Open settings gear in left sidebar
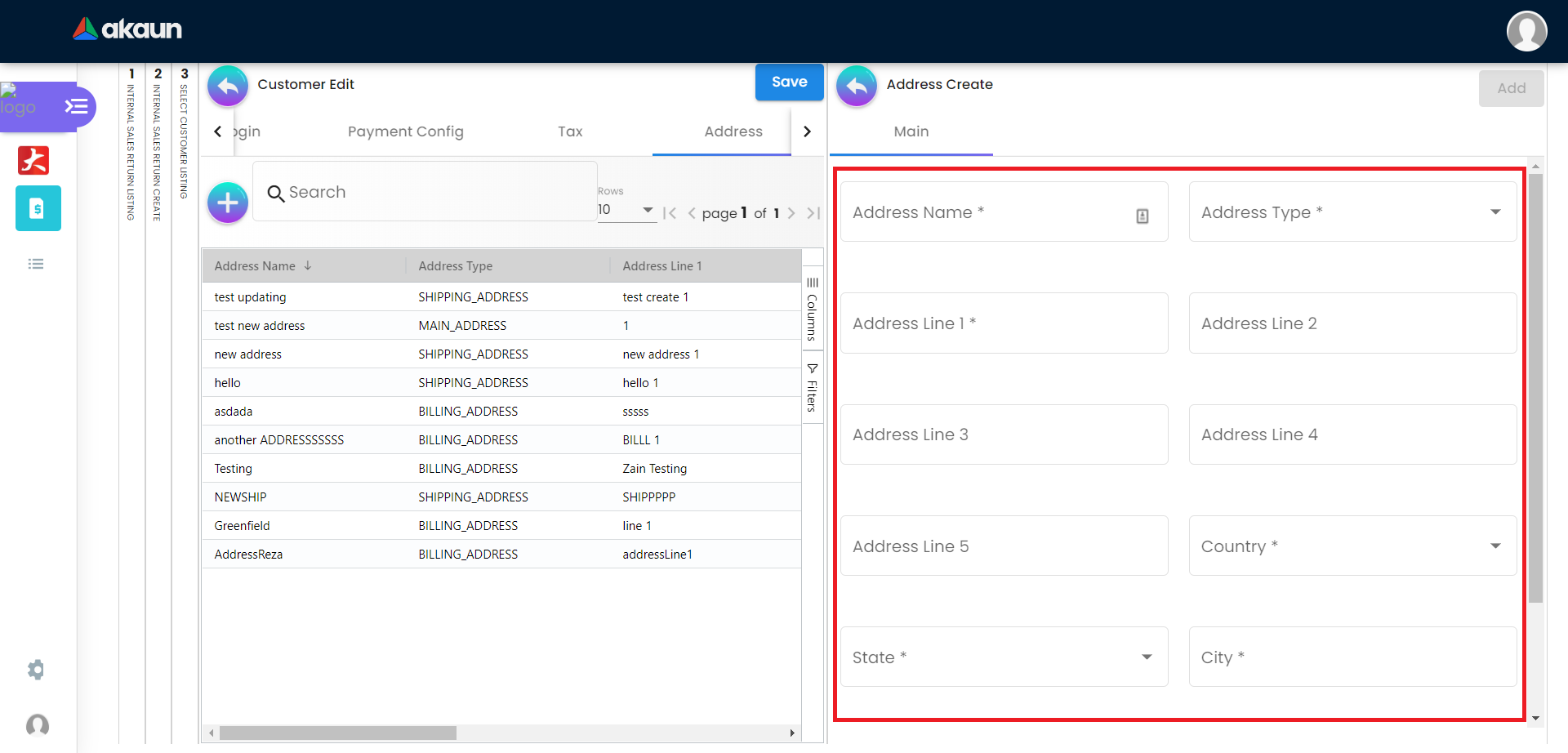The image size is (1568, 753). click(x=36, y=670)
